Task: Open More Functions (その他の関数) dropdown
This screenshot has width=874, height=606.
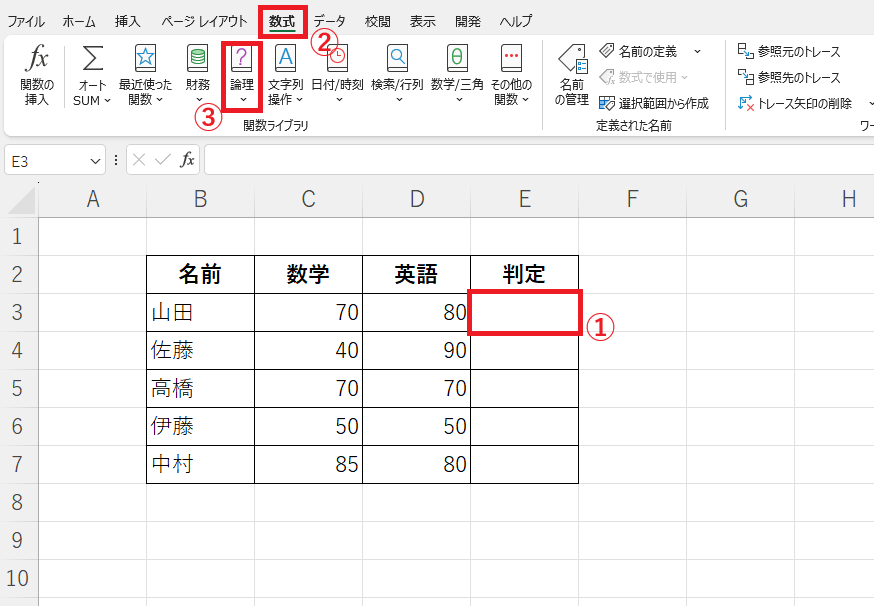Action: (511, 74)
